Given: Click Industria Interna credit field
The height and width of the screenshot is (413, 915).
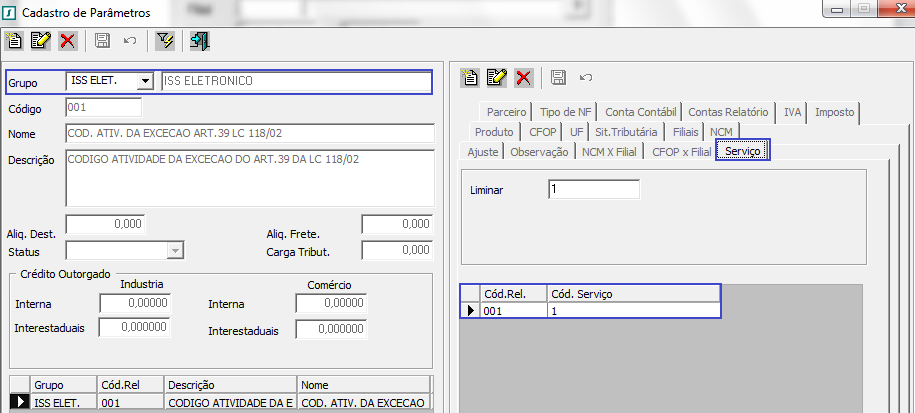Looking at the screenshot, I should [x=135, y=303].
